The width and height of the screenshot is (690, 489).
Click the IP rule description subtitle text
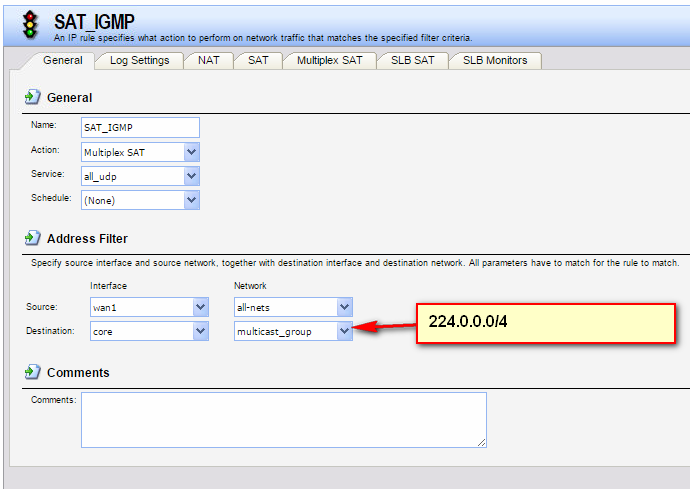[263, 38]
